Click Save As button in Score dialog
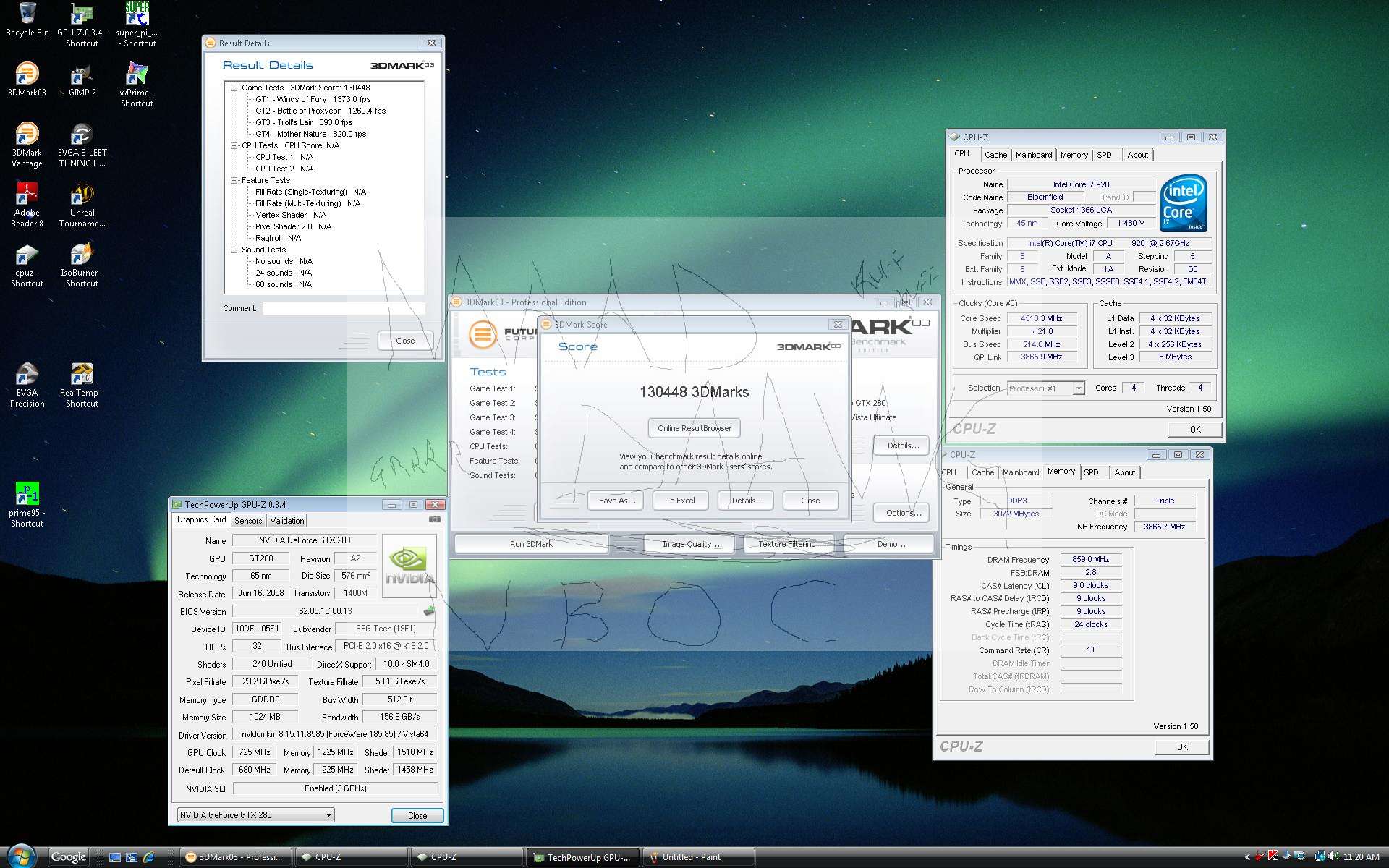This screenshot has width=1389, height=868. 617,501
